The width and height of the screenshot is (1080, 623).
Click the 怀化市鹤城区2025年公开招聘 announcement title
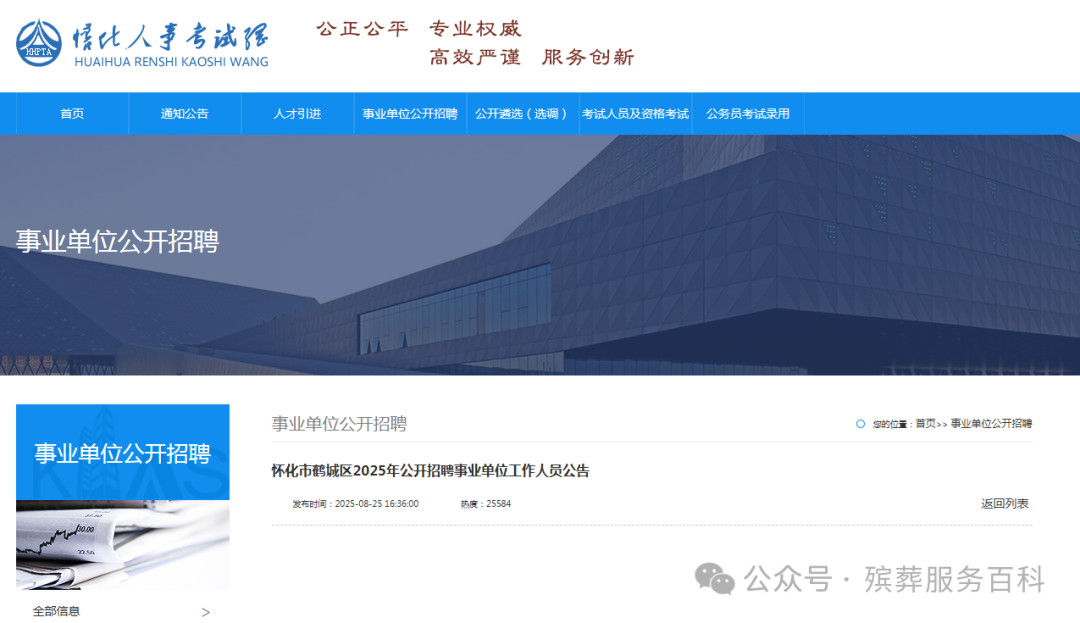(x=430, y=471)
